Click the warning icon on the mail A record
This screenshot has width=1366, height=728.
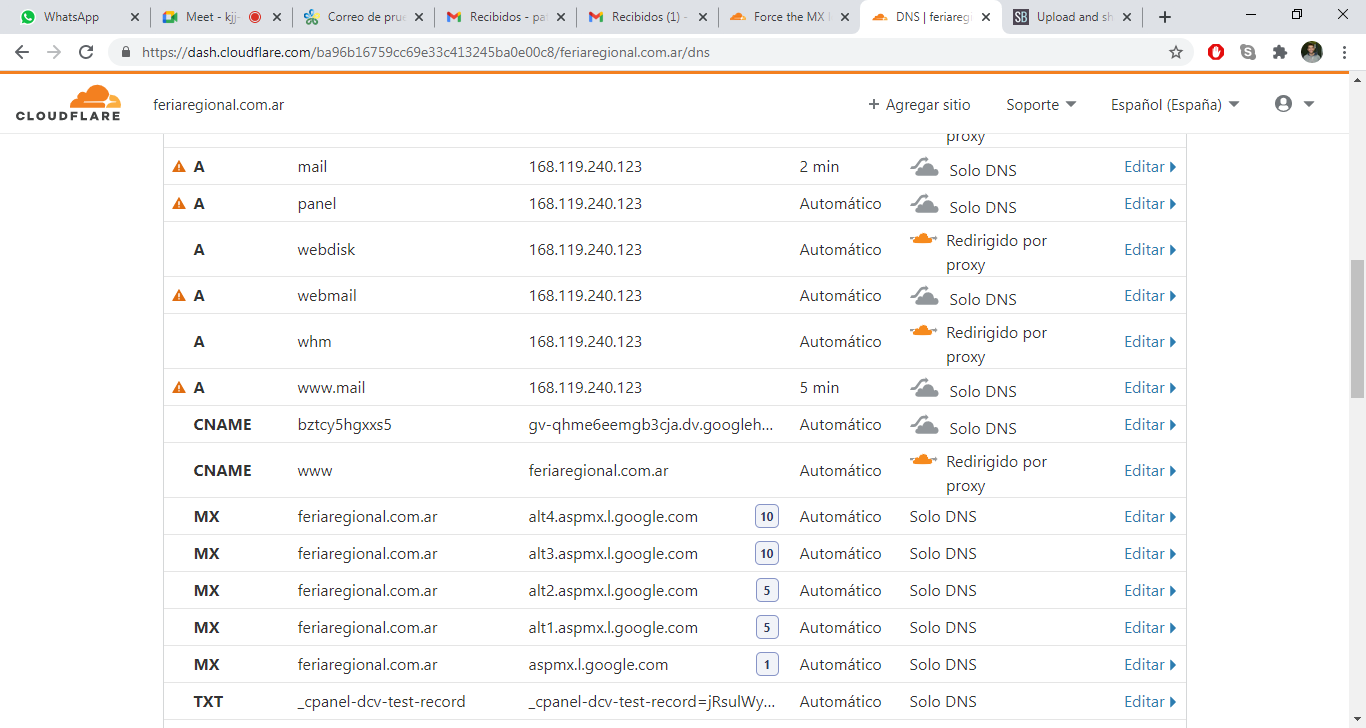[x=179, y=167]
